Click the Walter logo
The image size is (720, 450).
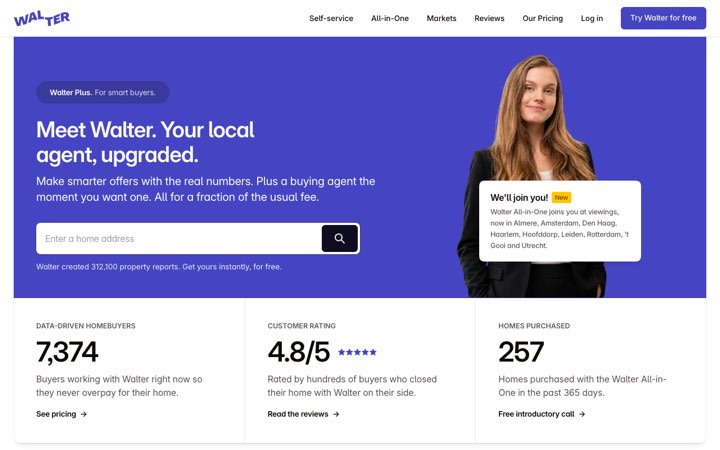click(x=42, y=18)
